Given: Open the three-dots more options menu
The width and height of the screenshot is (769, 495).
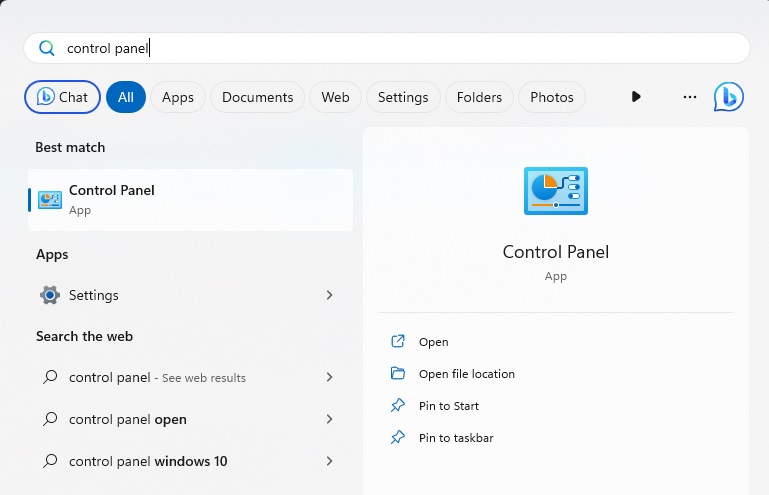Looking at the screenshot, I should [690, 97].
